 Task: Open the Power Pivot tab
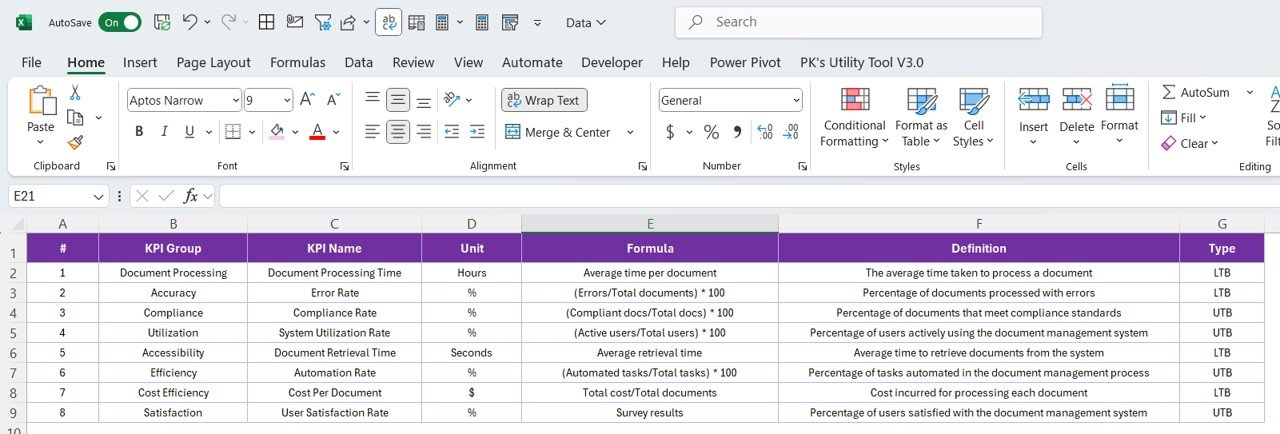coord(745,62)
